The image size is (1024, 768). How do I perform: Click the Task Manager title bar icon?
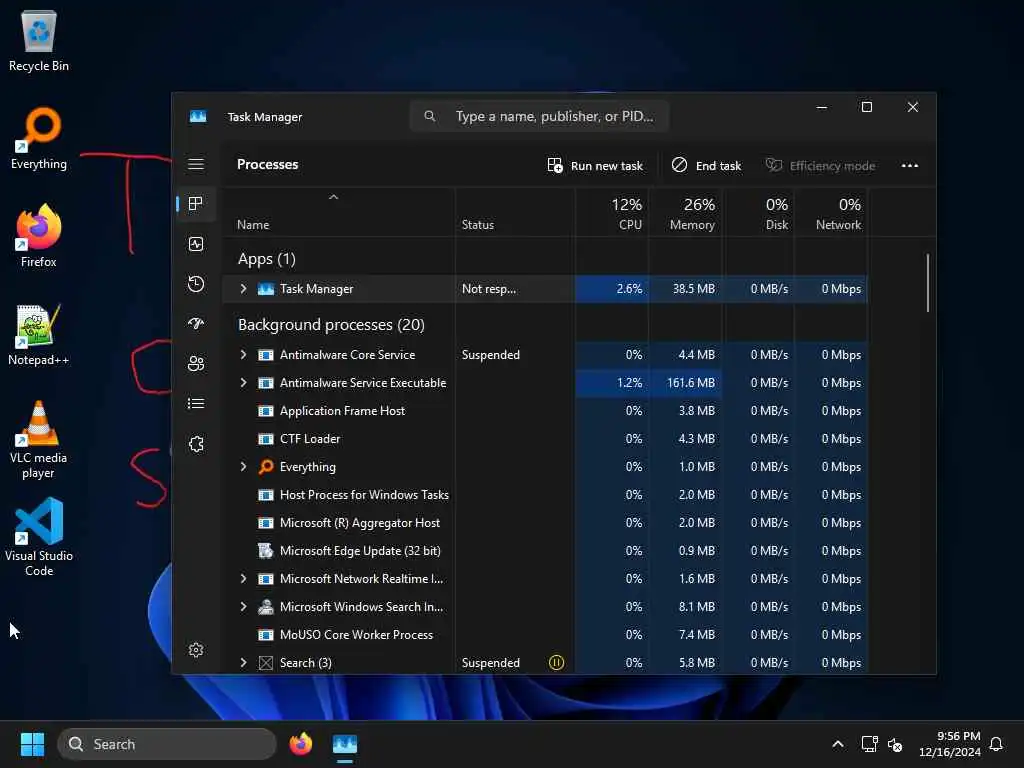198,116
